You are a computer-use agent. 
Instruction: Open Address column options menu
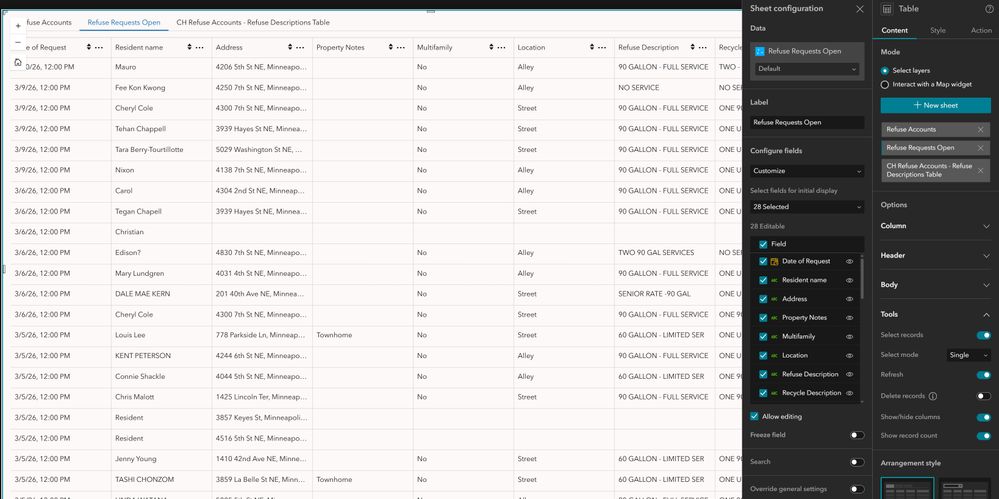[301, 47]
